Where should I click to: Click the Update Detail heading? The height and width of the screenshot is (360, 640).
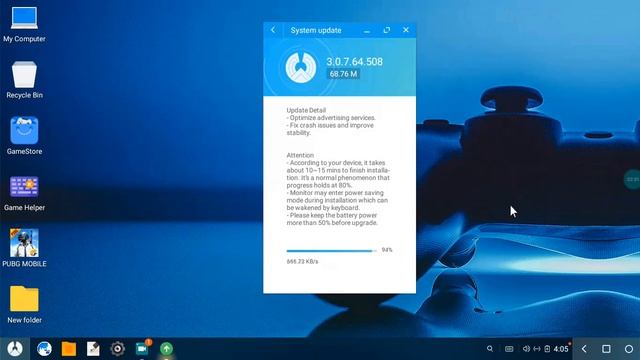point(306,110)
